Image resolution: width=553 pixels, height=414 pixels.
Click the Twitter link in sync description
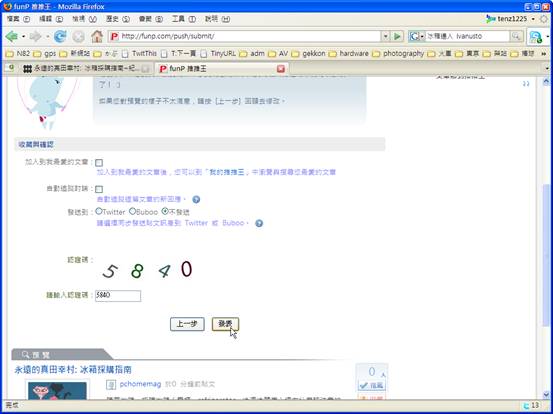coord(196,223)
